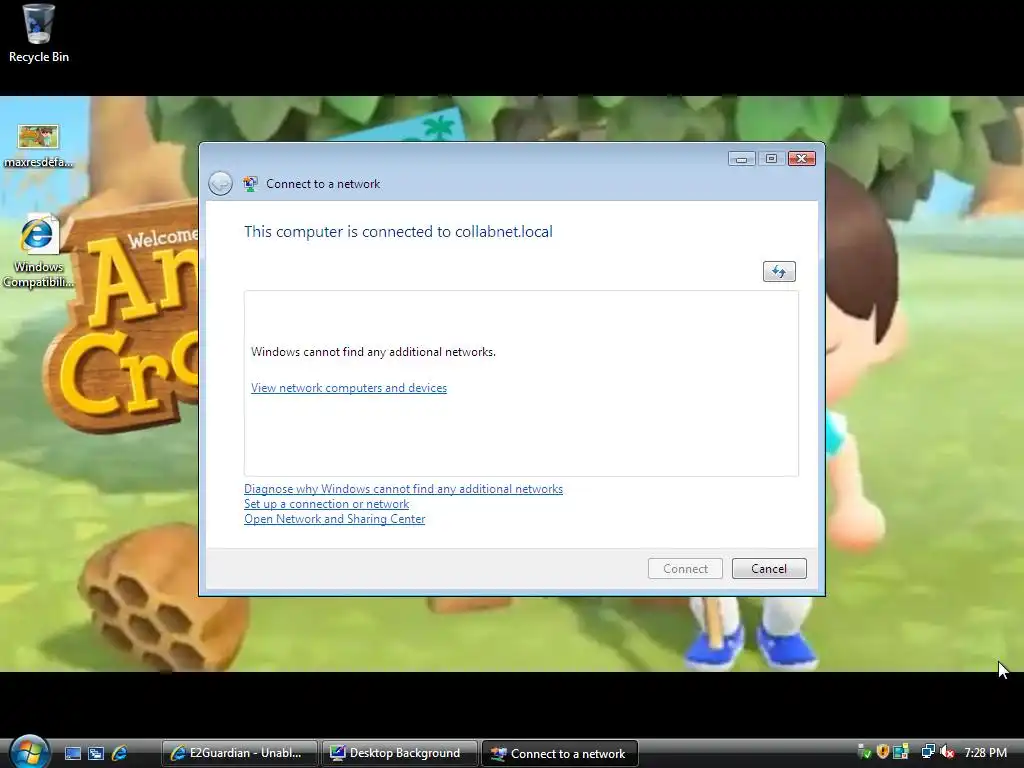Select the maxresdefault image file on desktop
Screen dimensions: 1024x768
39,146
